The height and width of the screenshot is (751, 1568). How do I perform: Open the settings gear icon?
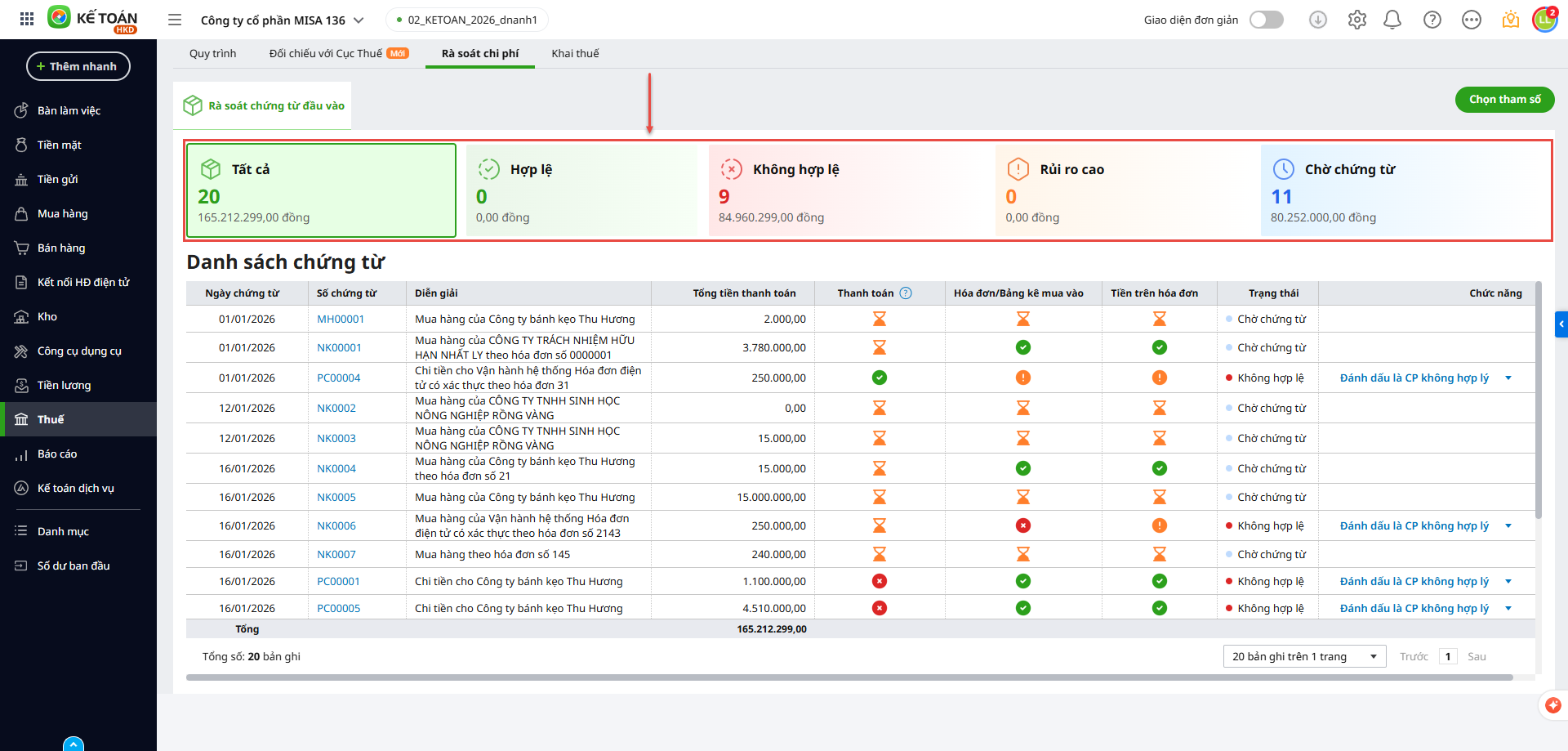coord(1356,20)
